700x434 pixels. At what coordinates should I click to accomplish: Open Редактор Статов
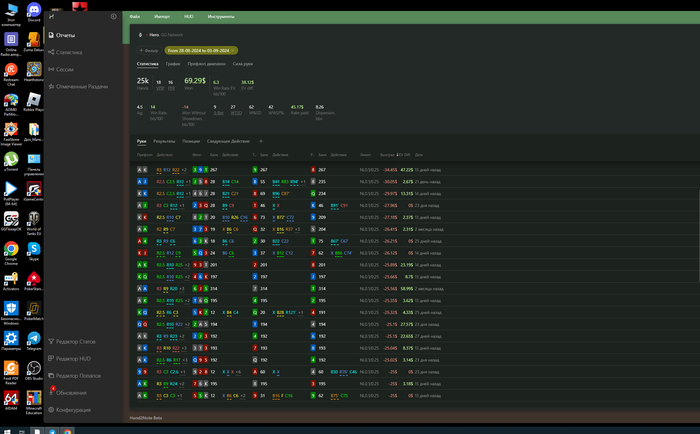click(75, 342)
